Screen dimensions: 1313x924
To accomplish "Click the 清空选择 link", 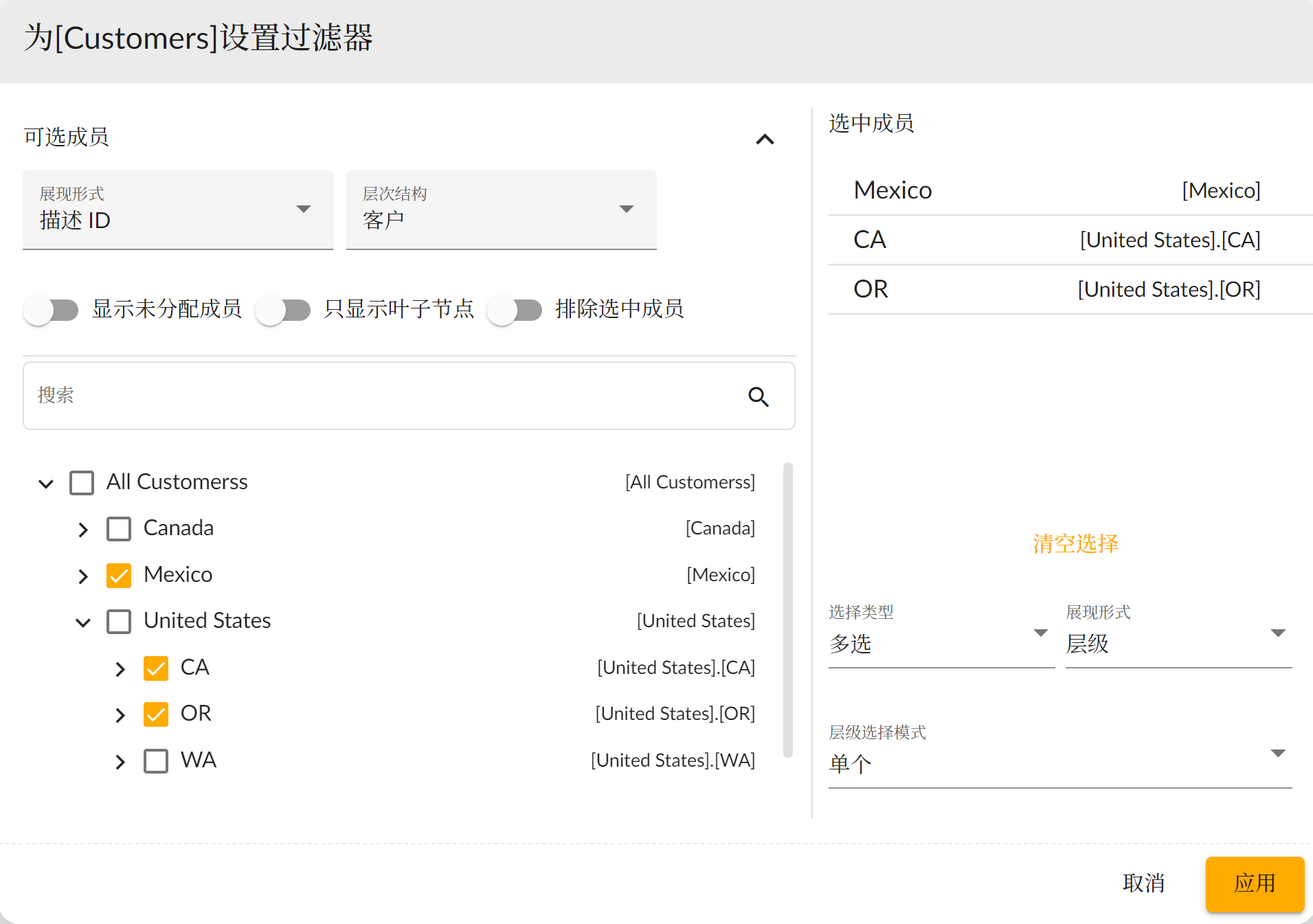I will [x=1075, y=543].
